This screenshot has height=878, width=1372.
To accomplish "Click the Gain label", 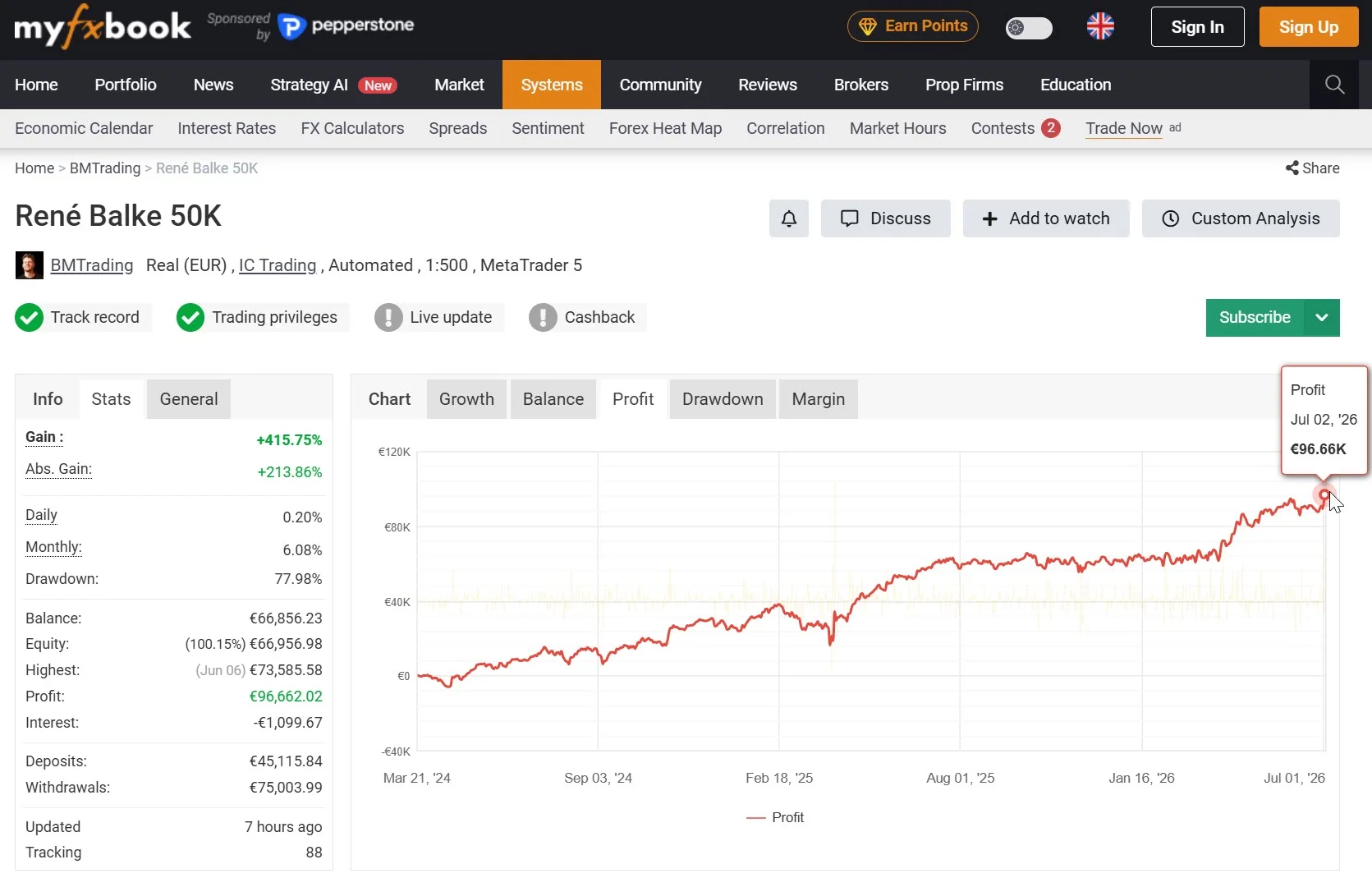I will 44,437.
